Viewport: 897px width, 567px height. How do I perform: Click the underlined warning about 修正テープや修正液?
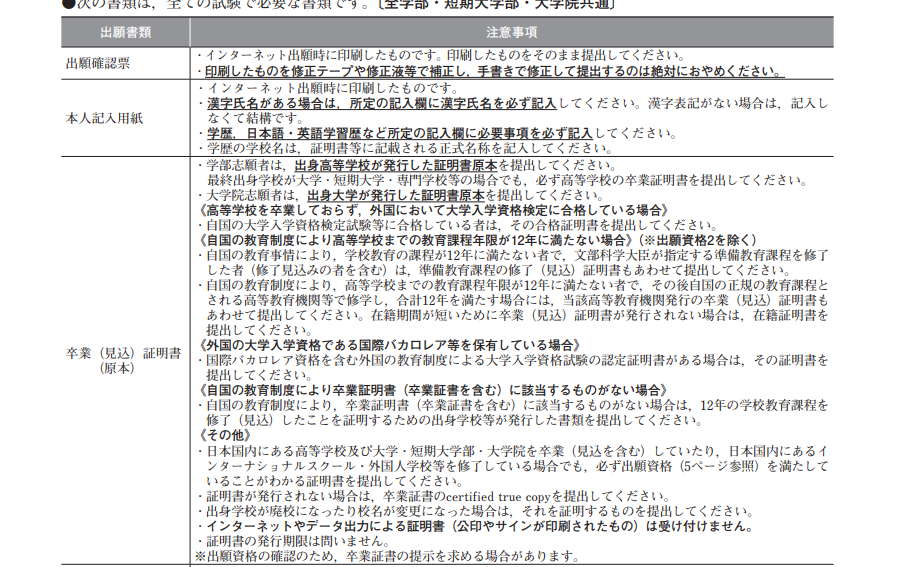point(494,72)
